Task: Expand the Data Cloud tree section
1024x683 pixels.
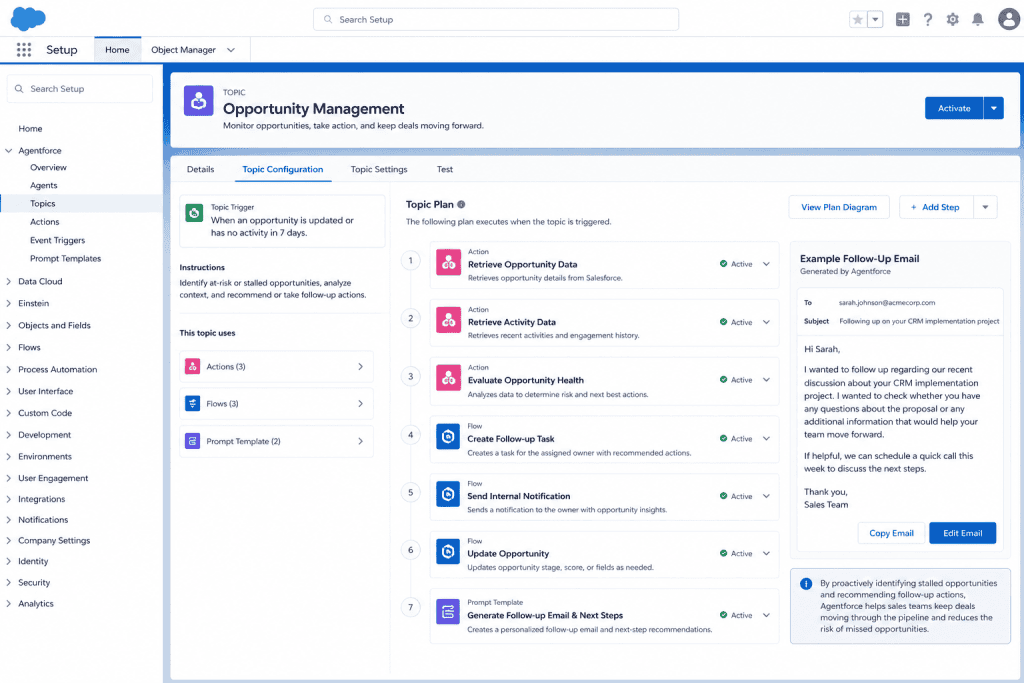Action: [x=8, y=281]
